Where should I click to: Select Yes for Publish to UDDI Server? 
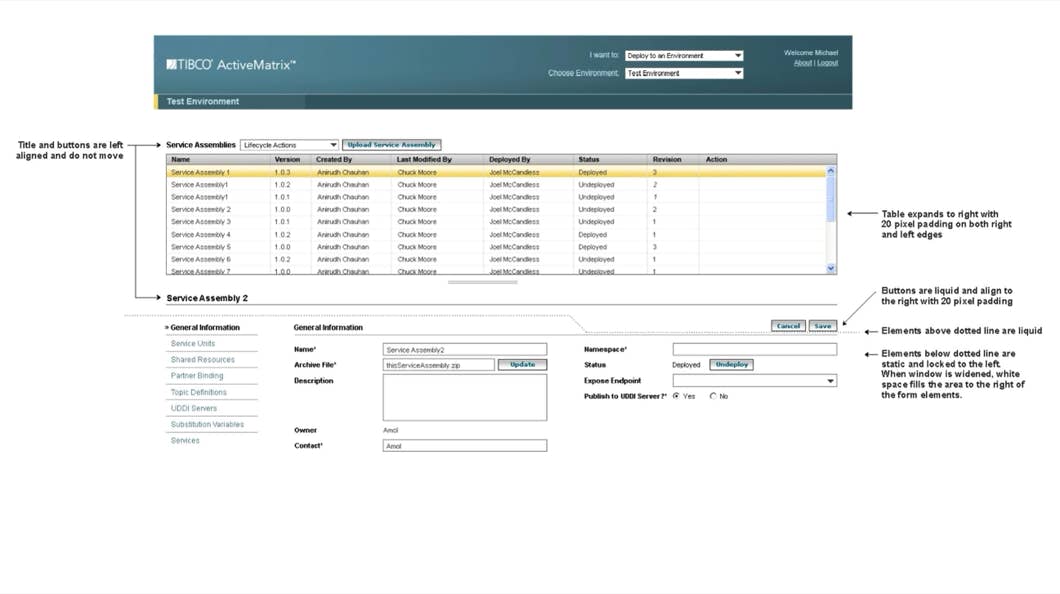(677, 396)
